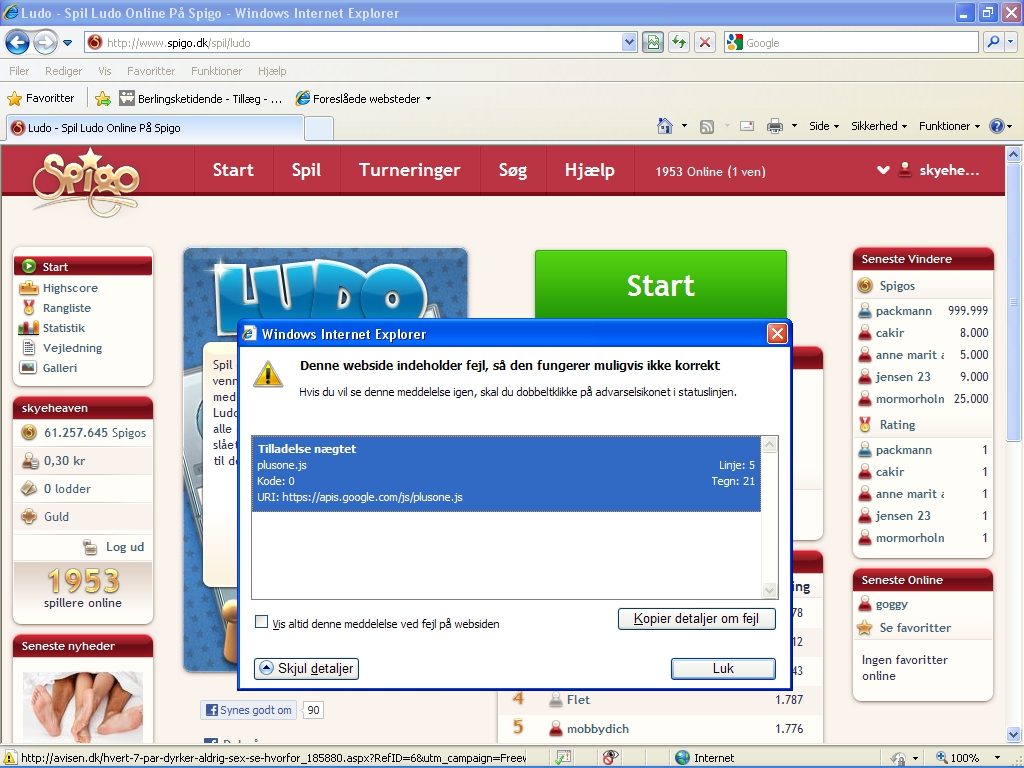1024x768 pixels.
Task: Click the browser back arrow button
Action: click(x=17, y=42)
